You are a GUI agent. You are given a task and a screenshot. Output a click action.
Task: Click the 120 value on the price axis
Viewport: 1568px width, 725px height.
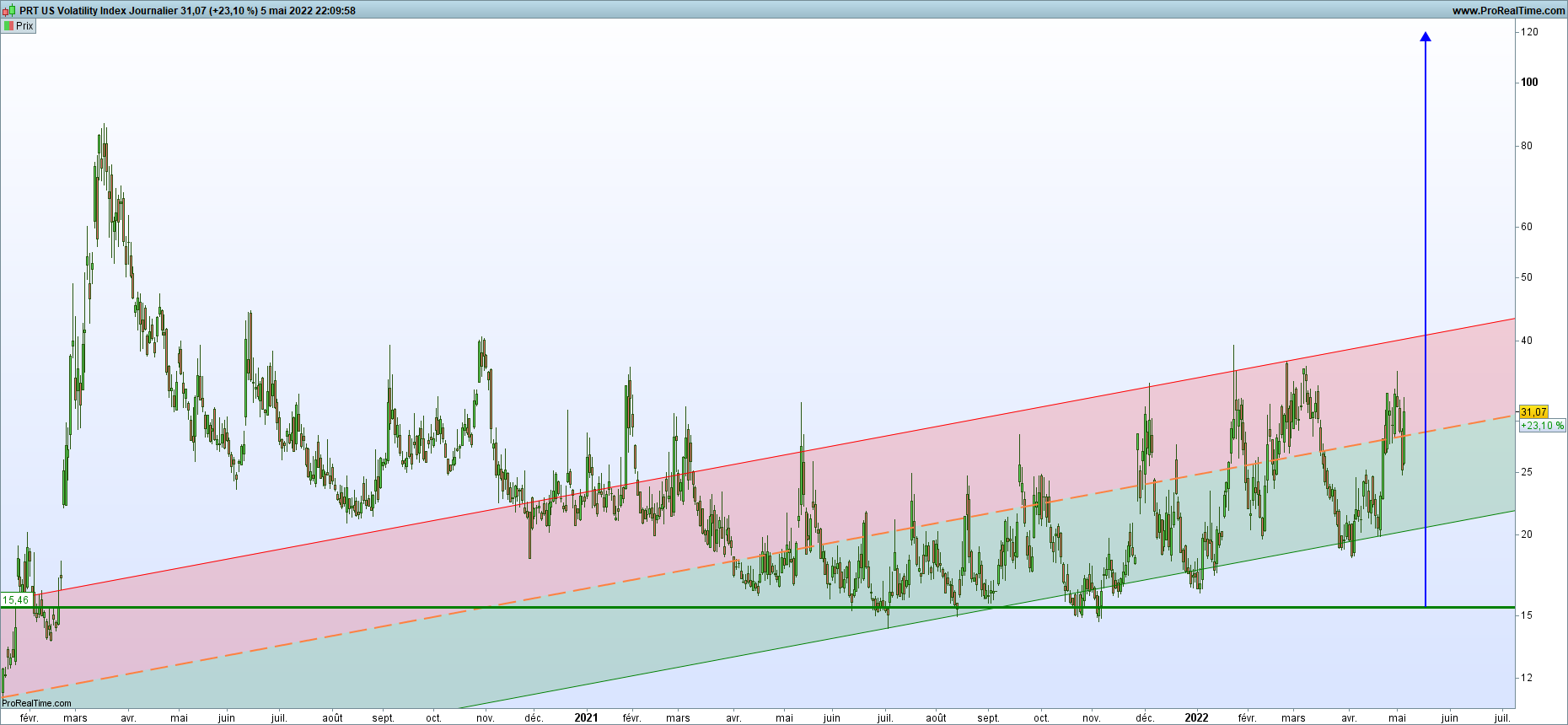point(1529,32)
